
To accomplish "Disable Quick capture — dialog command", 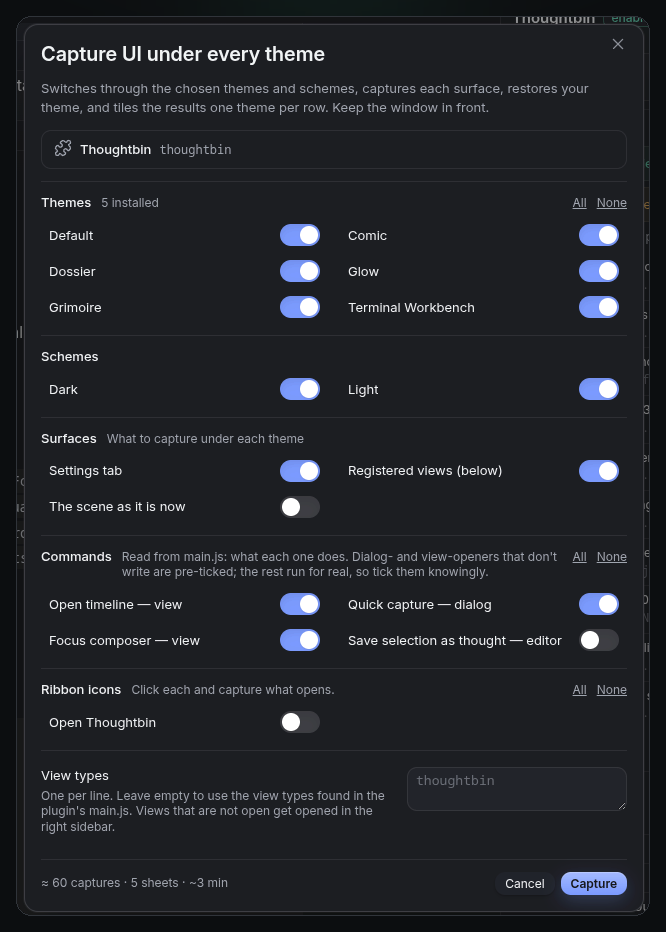I will coord(599,604).
